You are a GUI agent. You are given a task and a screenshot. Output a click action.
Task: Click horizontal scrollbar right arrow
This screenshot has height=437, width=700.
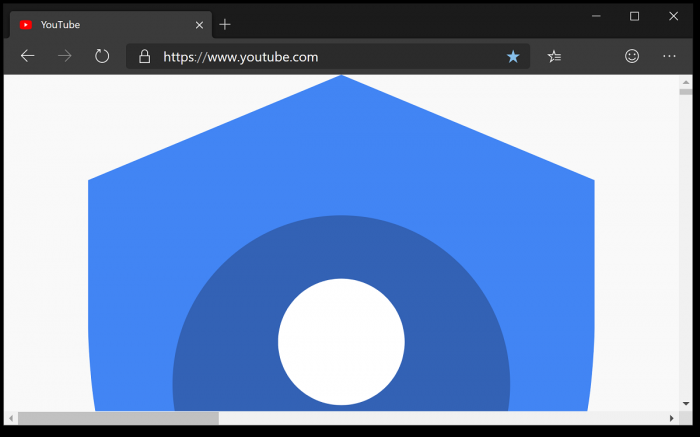[x=671, y=418]
